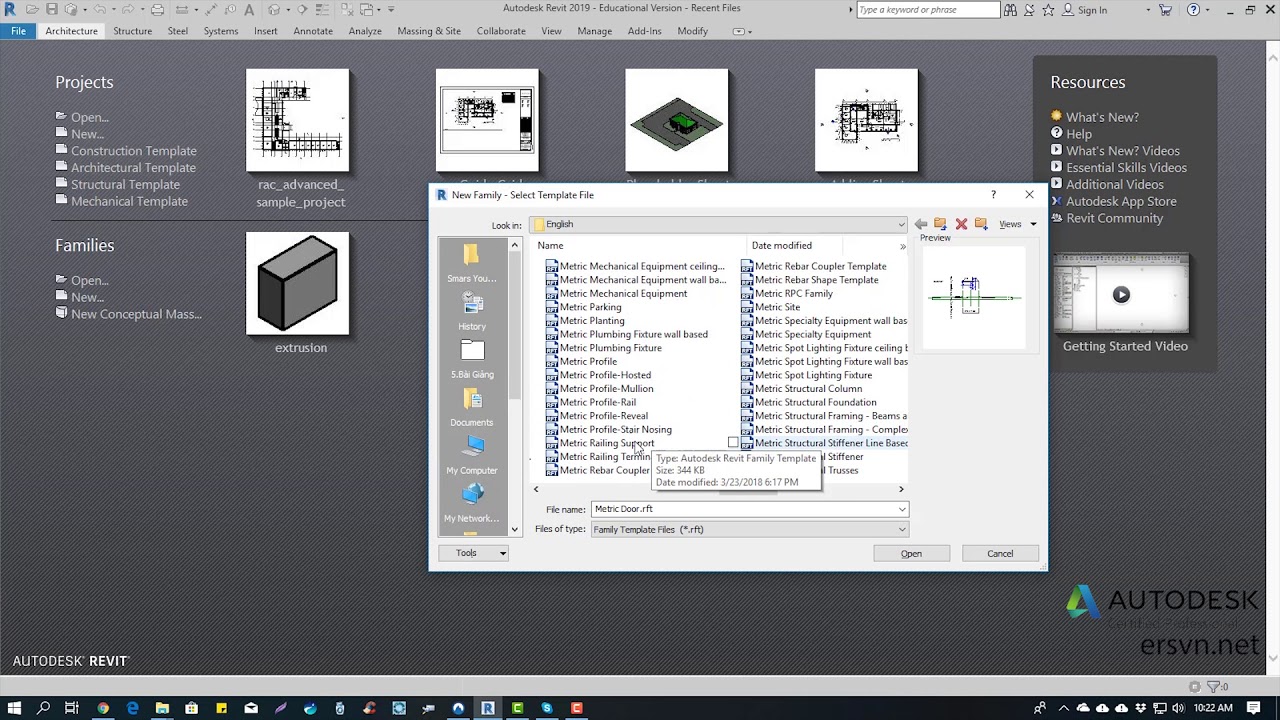The width and height of the screenshot is (1280, 720).
Task: Click the Switch Windows icon
Action: (366, 10)
